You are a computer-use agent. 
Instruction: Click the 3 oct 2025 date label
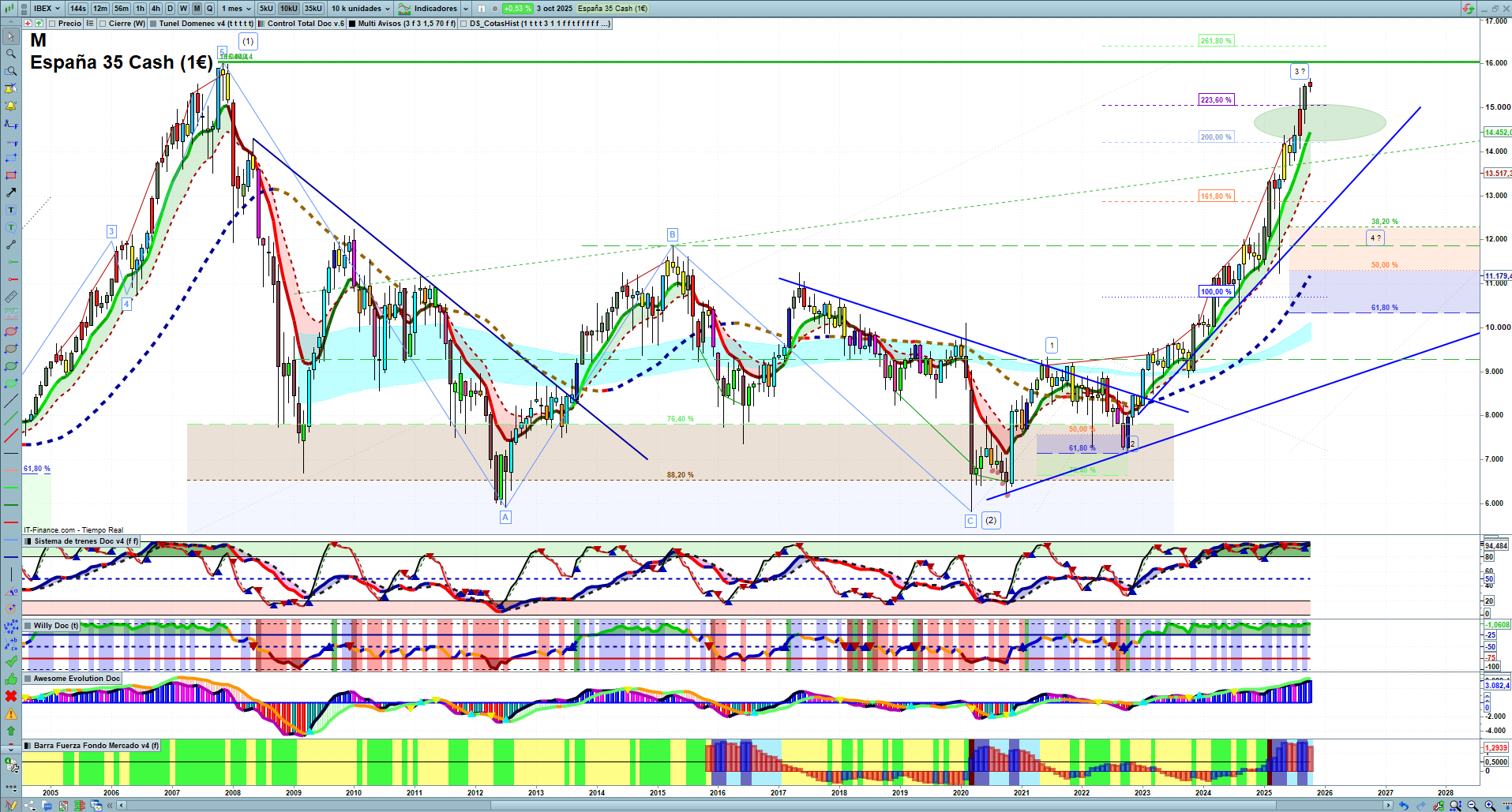coord(554,9)
